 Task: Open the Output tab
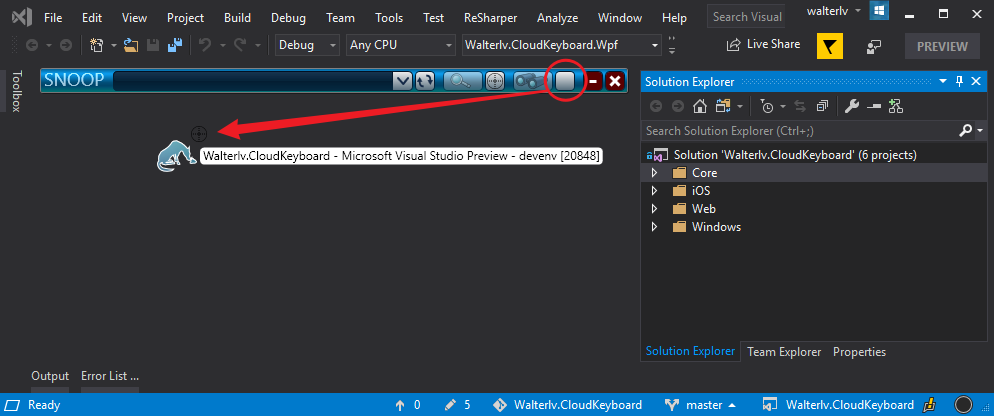(50, 375)
